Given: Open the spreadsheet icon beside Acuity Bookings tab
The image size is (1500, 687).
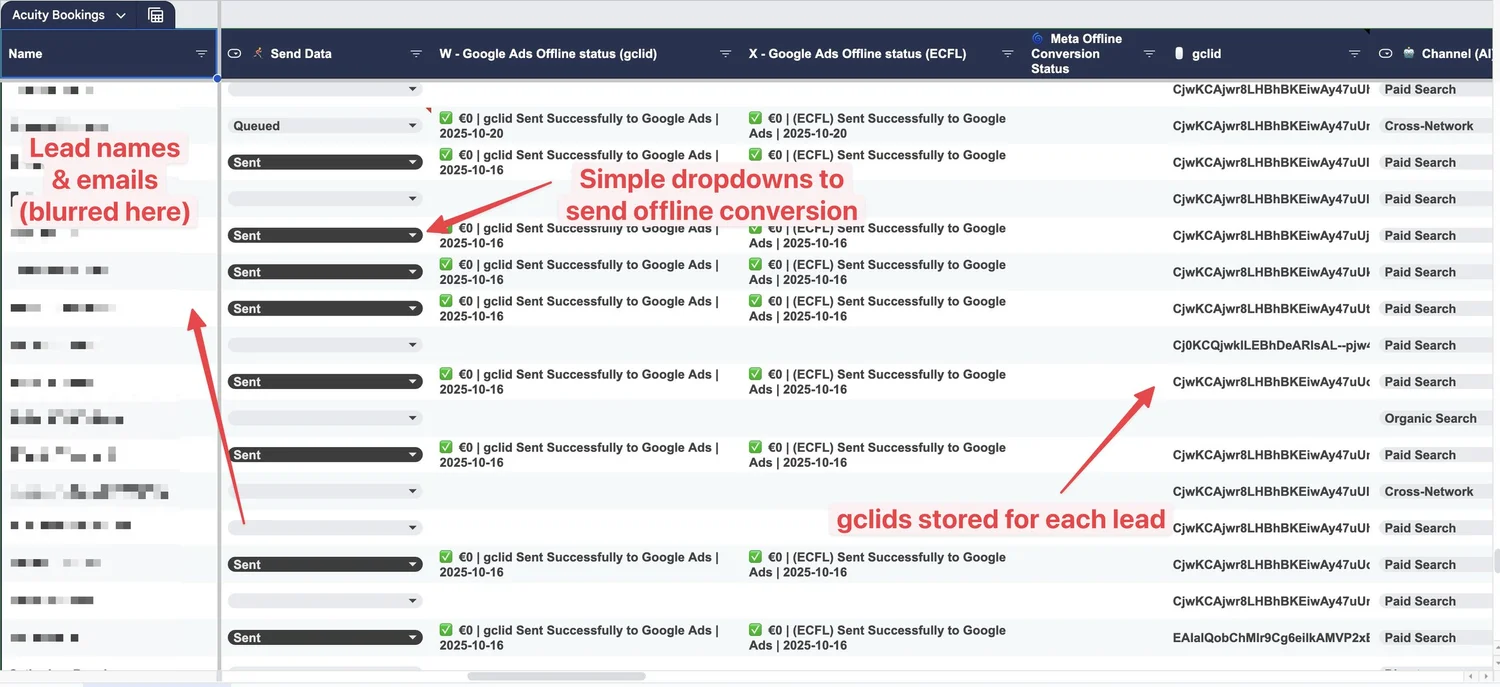Looking at the screenshot, I should point(155,14).
